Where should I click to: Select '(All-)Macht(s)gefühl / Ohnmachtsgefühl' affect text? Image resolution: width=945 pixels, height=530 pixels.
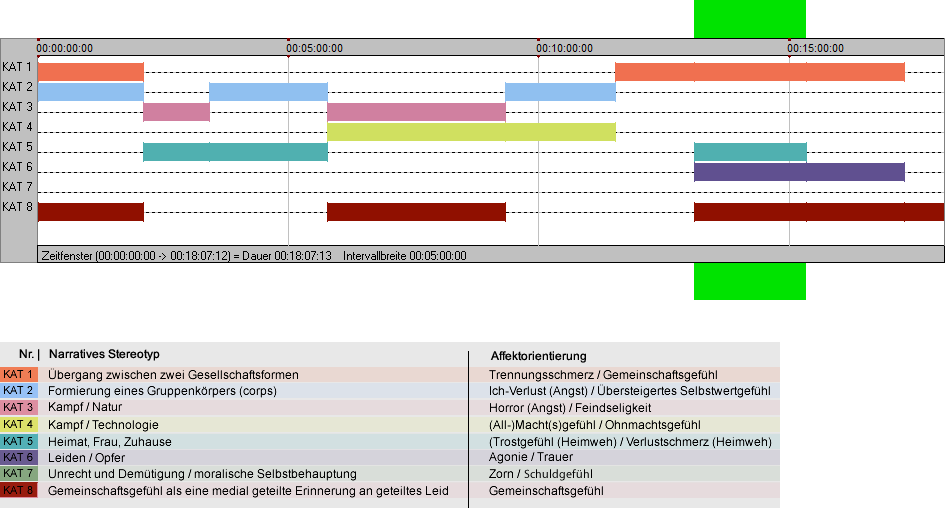(594, 424)
